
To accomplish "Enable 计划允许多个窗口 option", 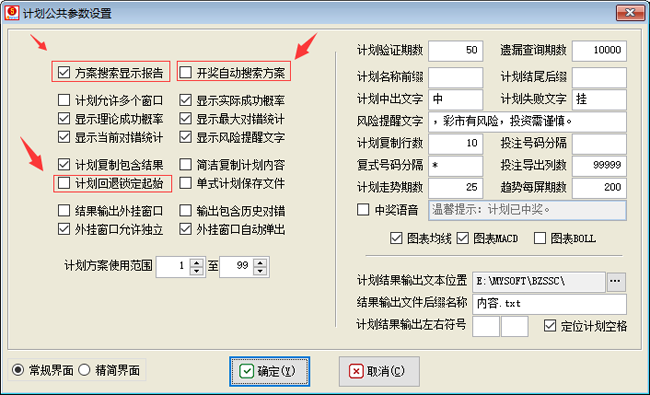I will coord(64,100).
